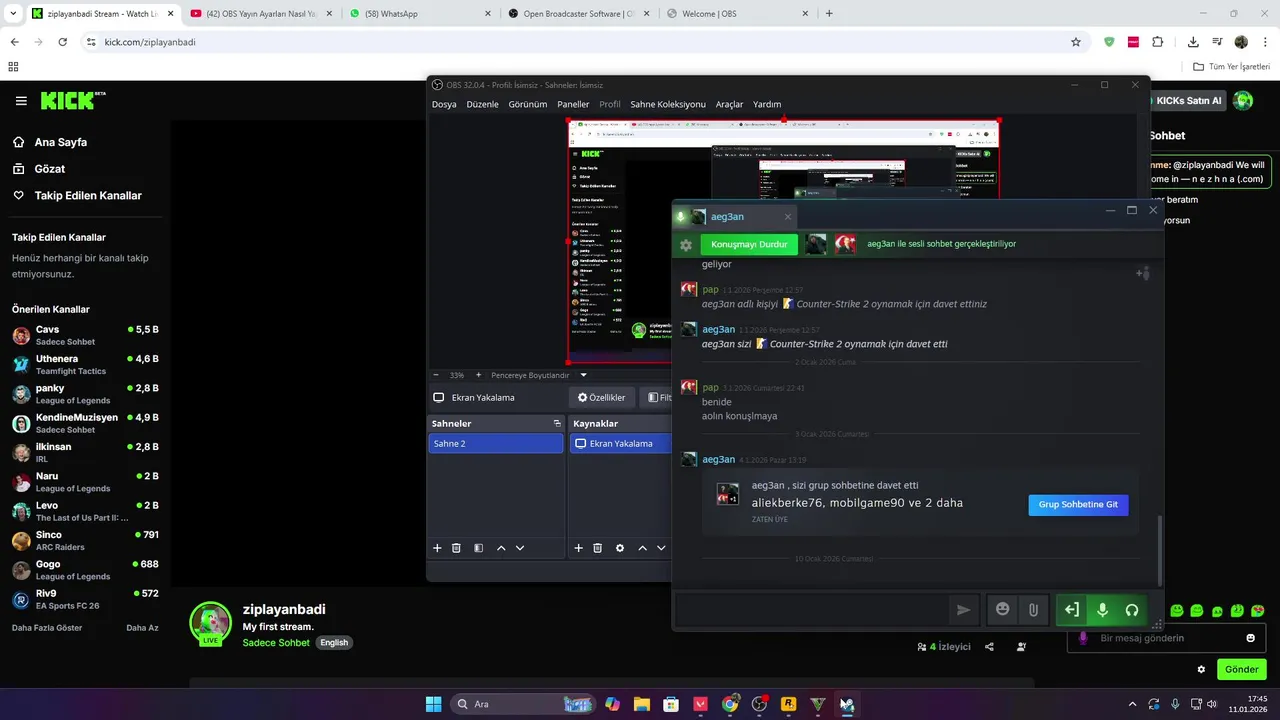1280x720 pixels.
Task: Click Steam chat message input field
Action: pyautogui.click(x=813, y=609)
